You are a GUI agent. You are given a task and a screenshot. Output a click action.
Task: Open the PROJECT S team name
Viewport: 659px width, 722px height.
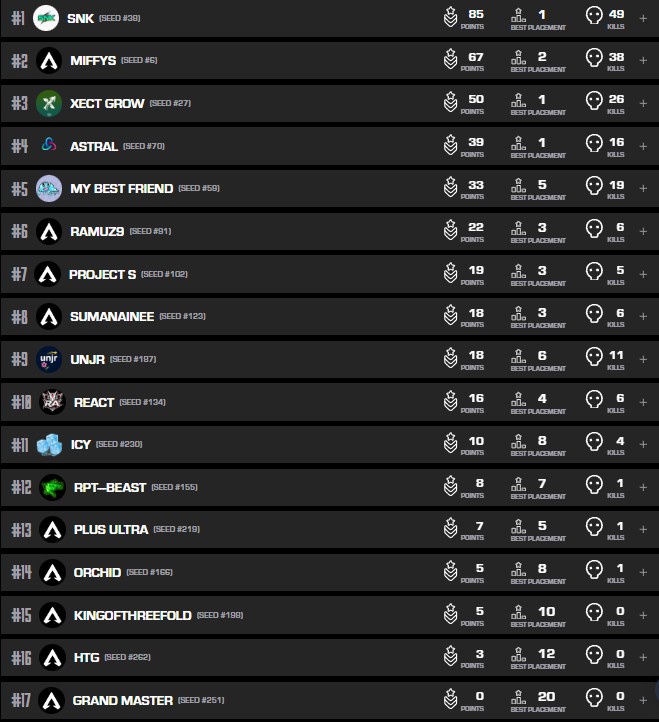click(102, 274)
